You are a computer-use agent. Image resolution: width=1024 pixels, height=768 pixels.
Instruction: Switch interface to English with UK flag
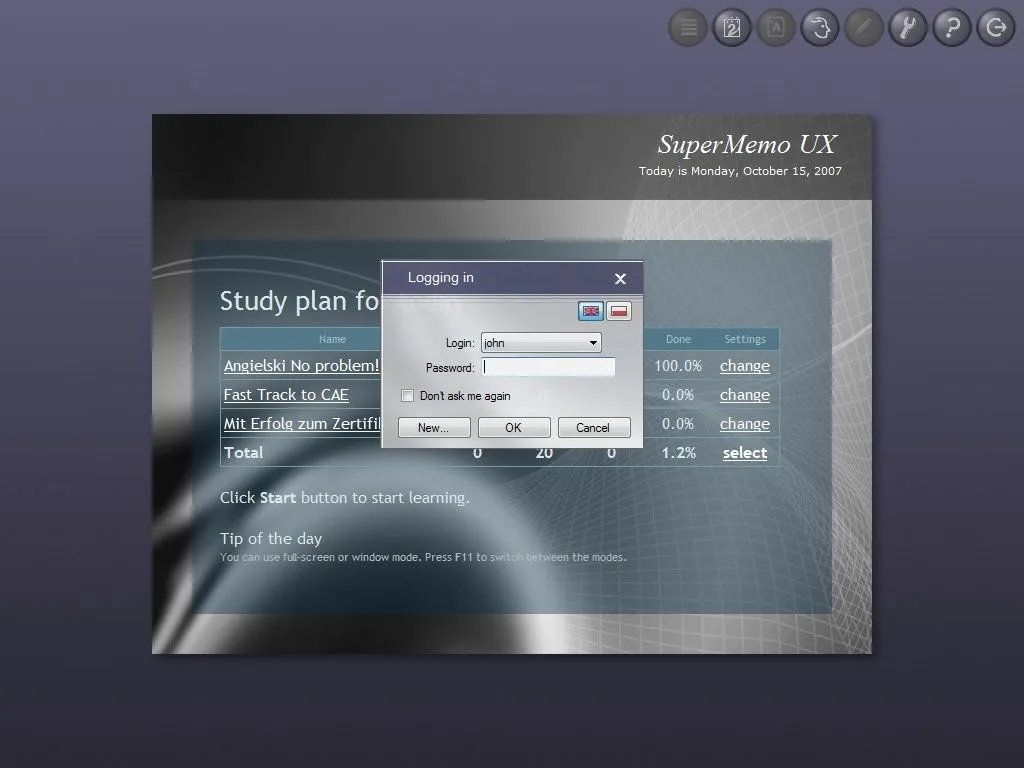click(x=590, y=311)
